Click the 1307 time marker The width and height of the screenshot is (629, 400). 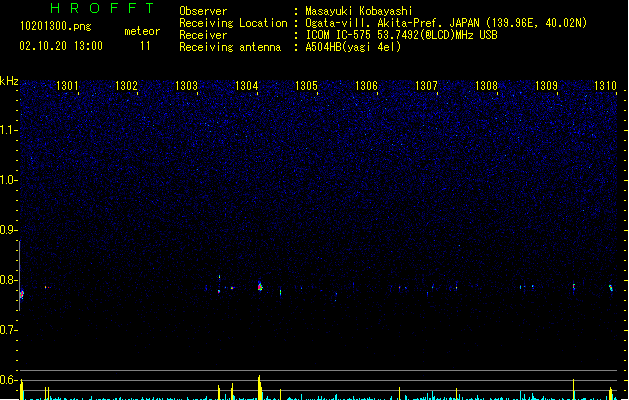coord(426,86)
